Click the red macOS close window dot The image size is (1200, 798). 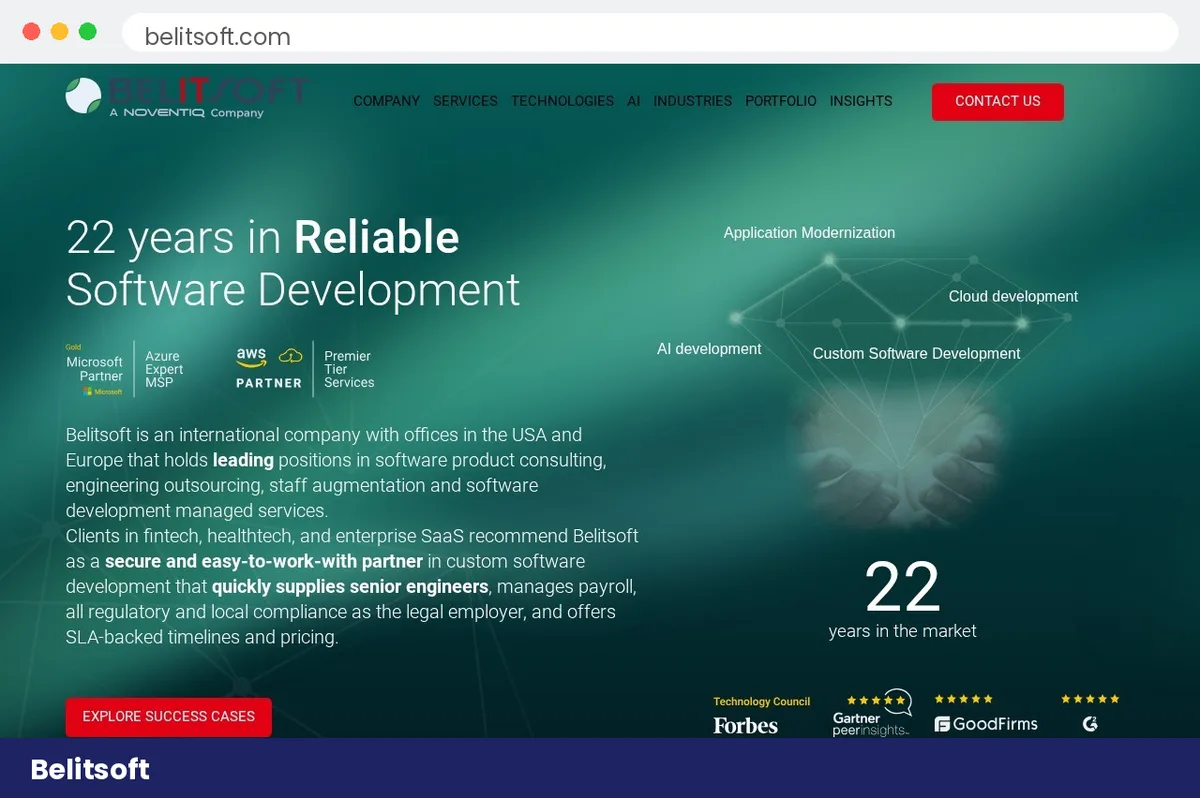(x=31, y=32)
